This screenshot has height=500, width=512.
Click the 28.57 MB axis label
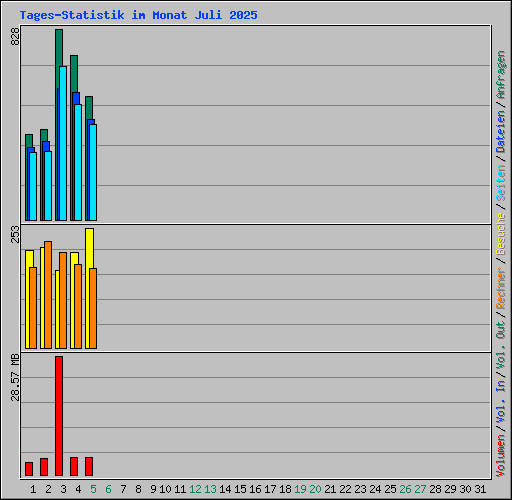pyautogui.click(x=15, y=377)
